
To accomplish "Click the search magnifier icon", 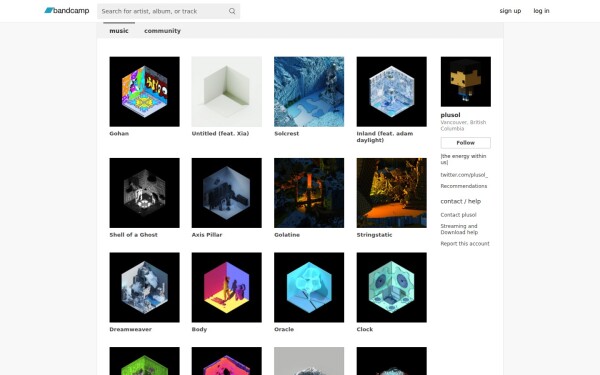I will [x=232, y=11].
